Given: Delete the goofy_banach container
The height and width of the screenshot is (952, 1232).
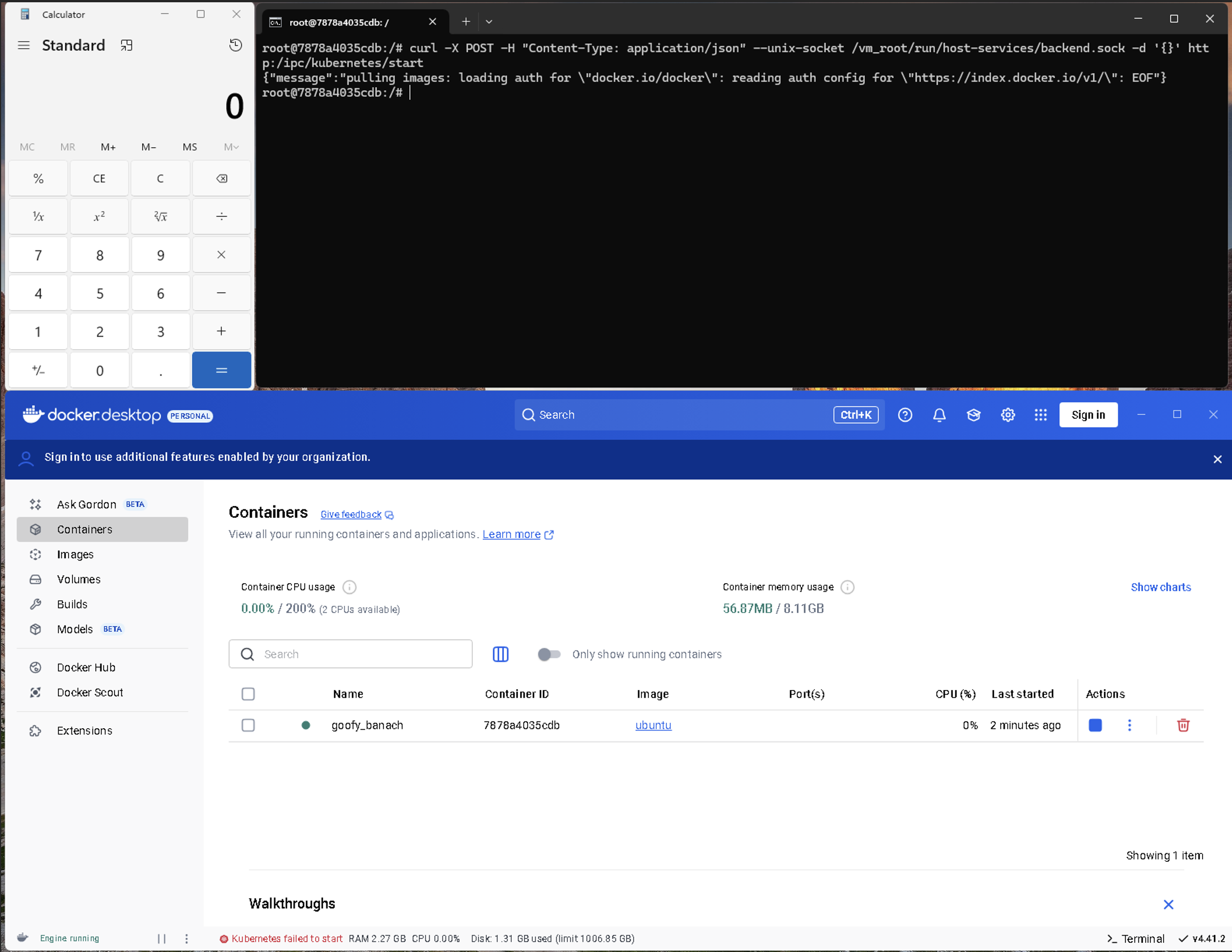Looking at the screenshot, I should [x=1183, y=725].
